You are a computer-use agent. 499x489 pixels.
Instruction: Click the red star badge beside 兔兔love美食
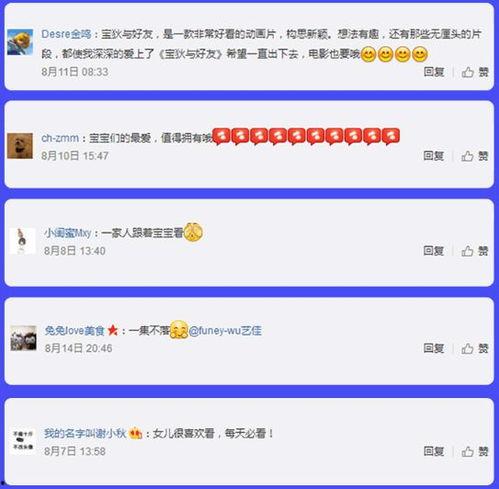tap(113, 330)
